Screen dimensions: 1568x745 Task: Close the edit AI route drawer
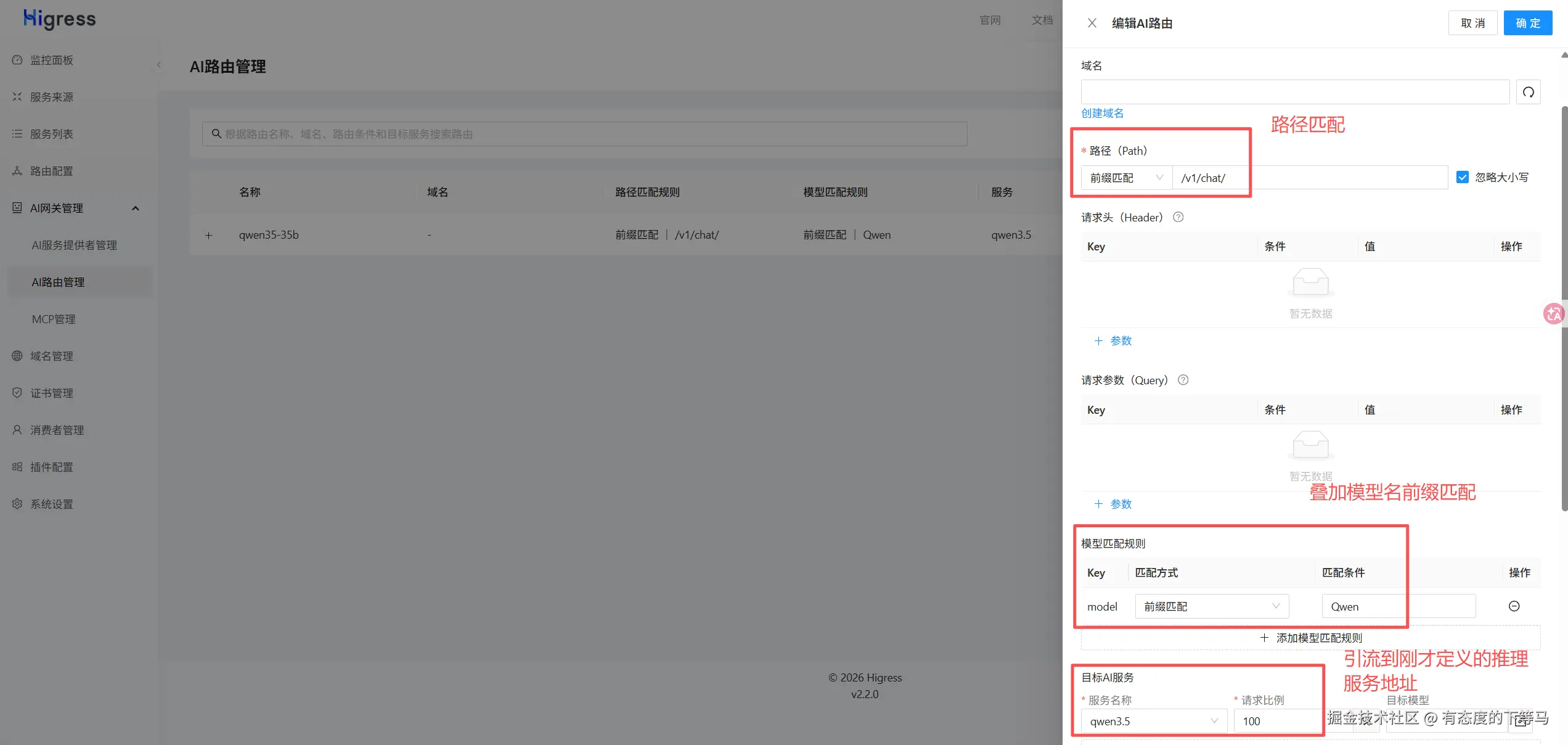1092,23
